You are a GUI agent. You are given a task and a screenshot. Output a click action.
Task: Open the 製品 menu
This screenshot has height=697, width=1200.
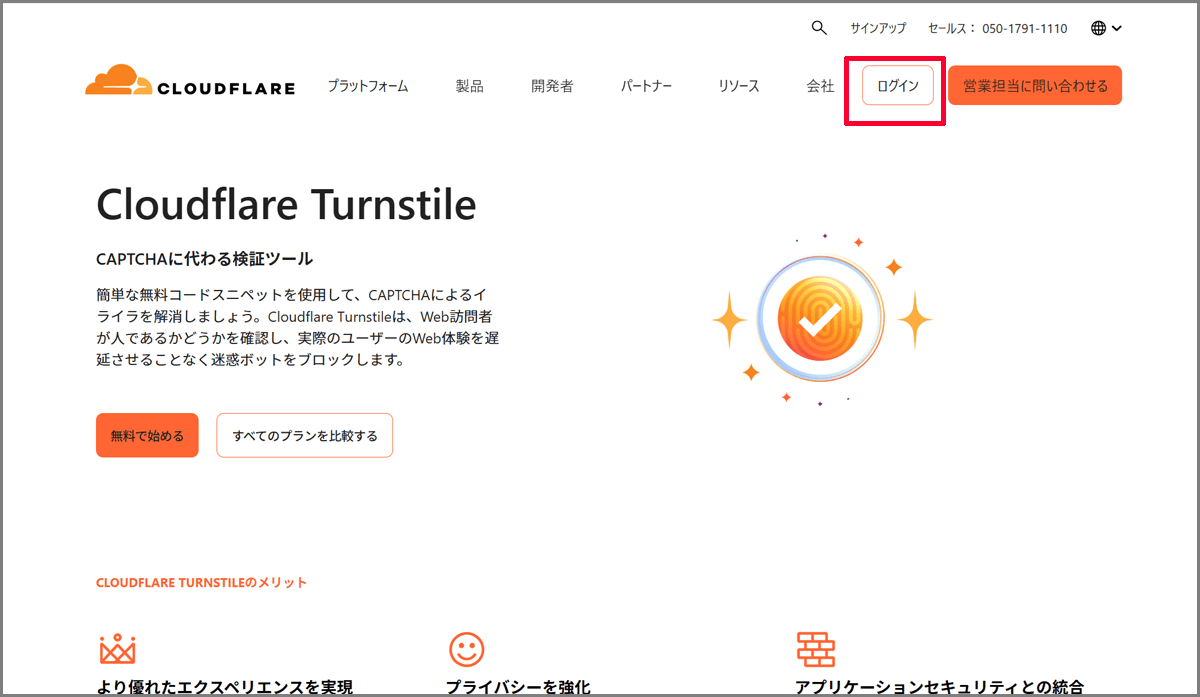point(470,86)
